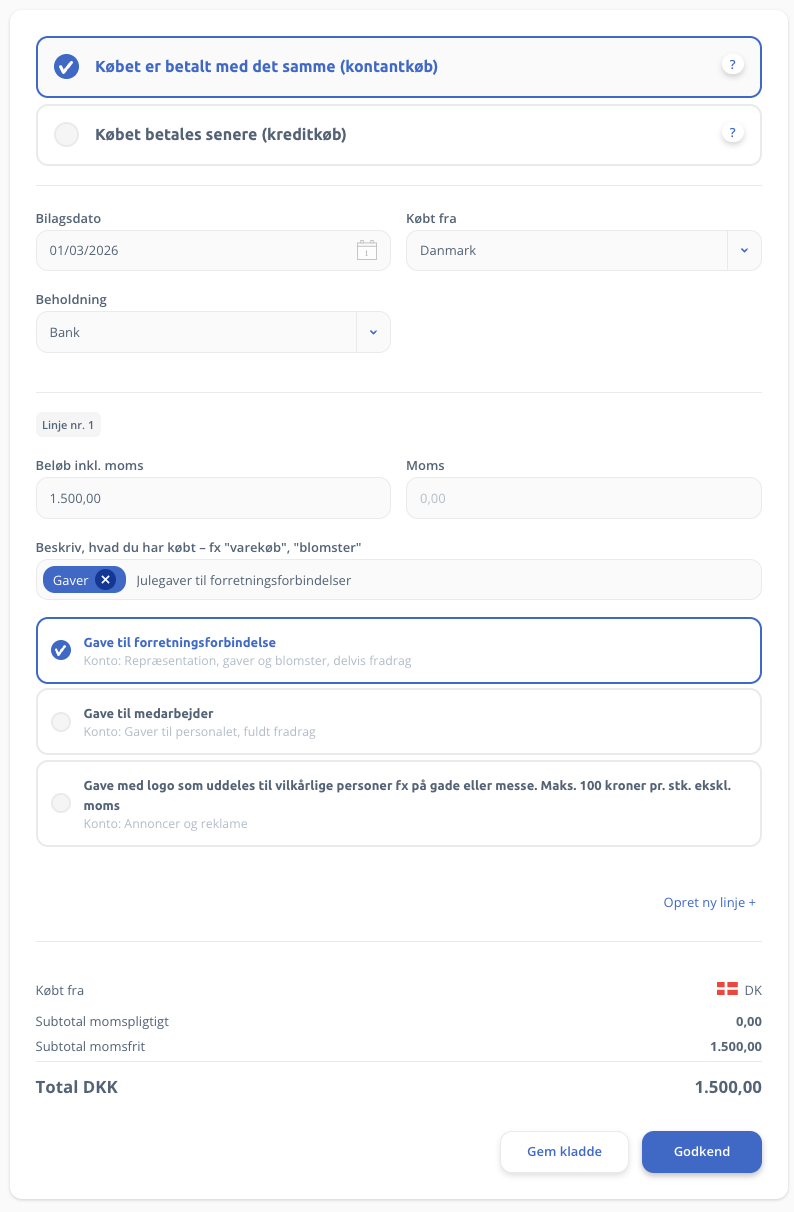Save draft with 'Gem kladde' button
The image size is (794, 1212).
tap(564, 1151)
